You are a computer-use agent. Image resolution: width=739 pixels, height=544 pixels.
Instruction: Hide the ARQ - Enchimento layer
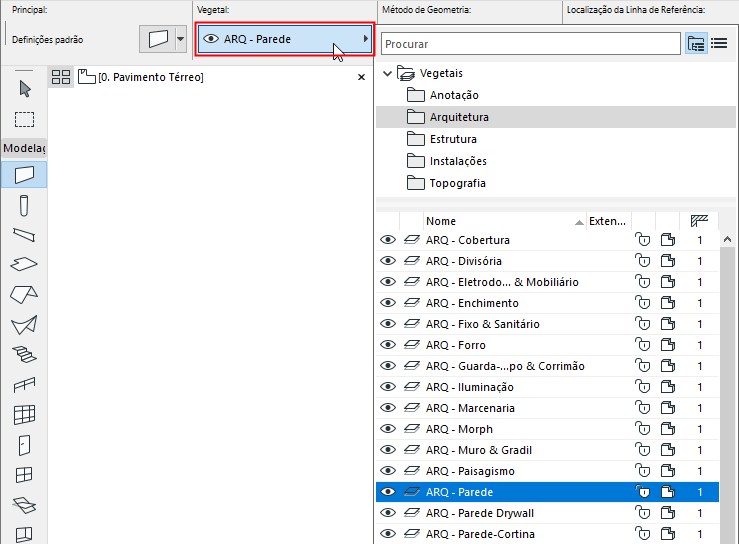pos(388,303)
